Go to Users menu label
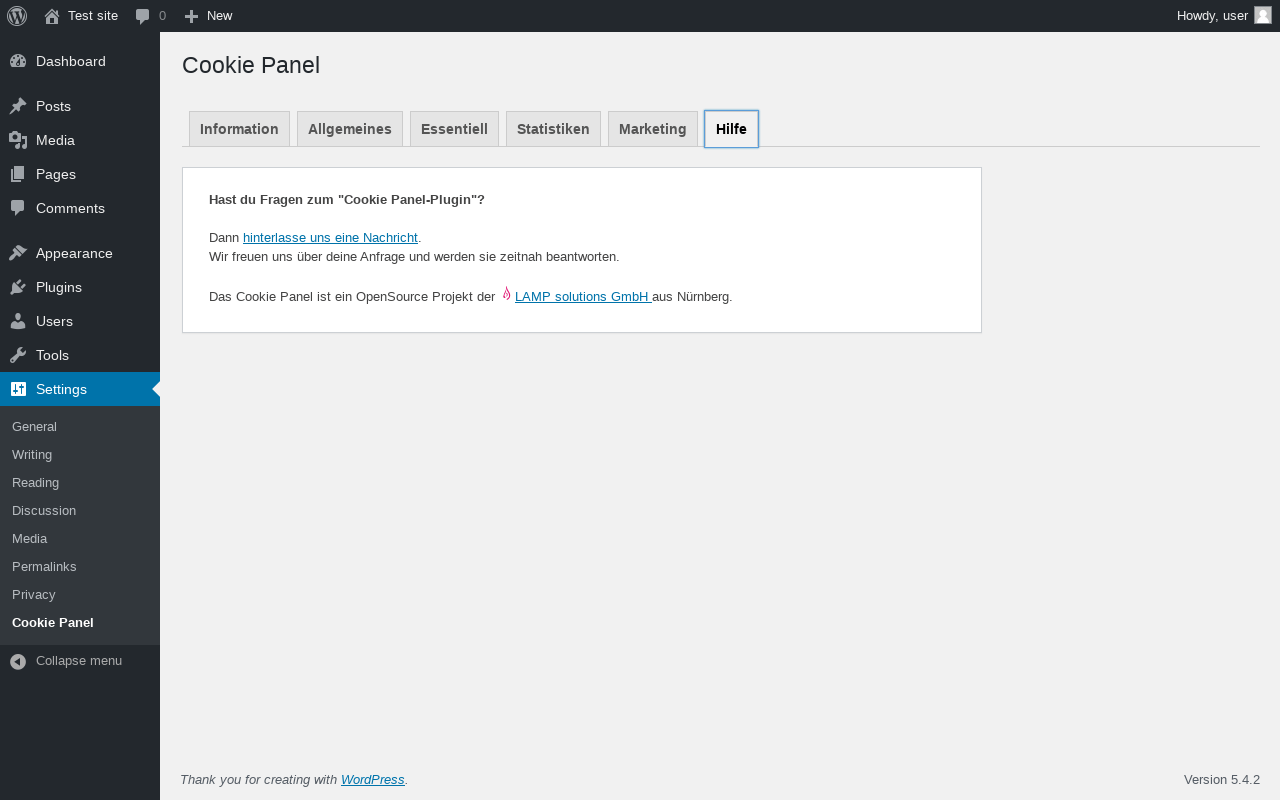The width and height of the screenshot is (1280, 800). point(54,321)
